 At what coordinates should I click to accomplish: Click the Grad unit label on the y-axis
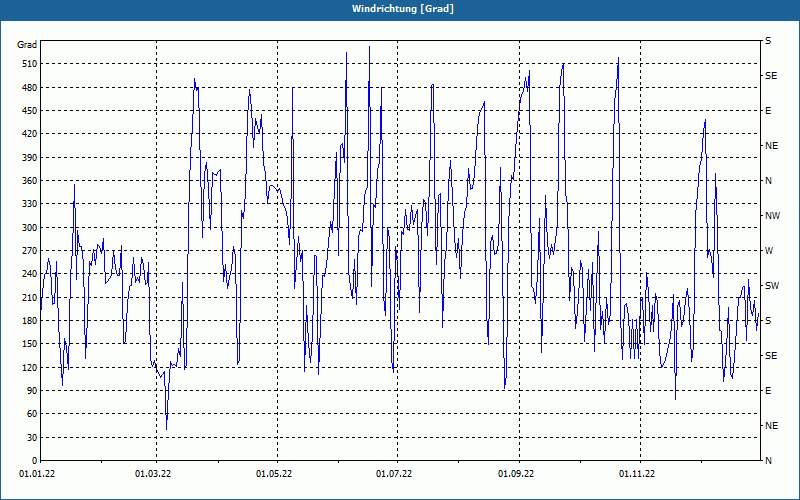pyautogui.click(x=27, y=45)
